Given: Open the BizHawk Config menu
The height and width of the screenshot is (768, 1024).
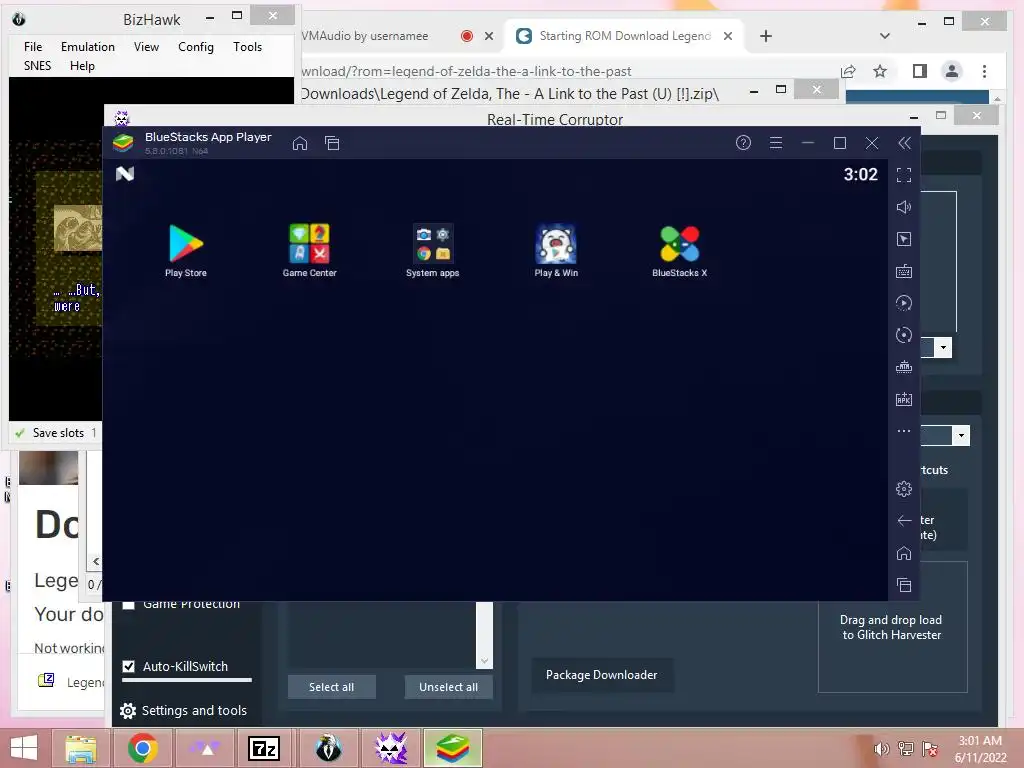Looking at the screenshot, I should (x=196, y=47).
